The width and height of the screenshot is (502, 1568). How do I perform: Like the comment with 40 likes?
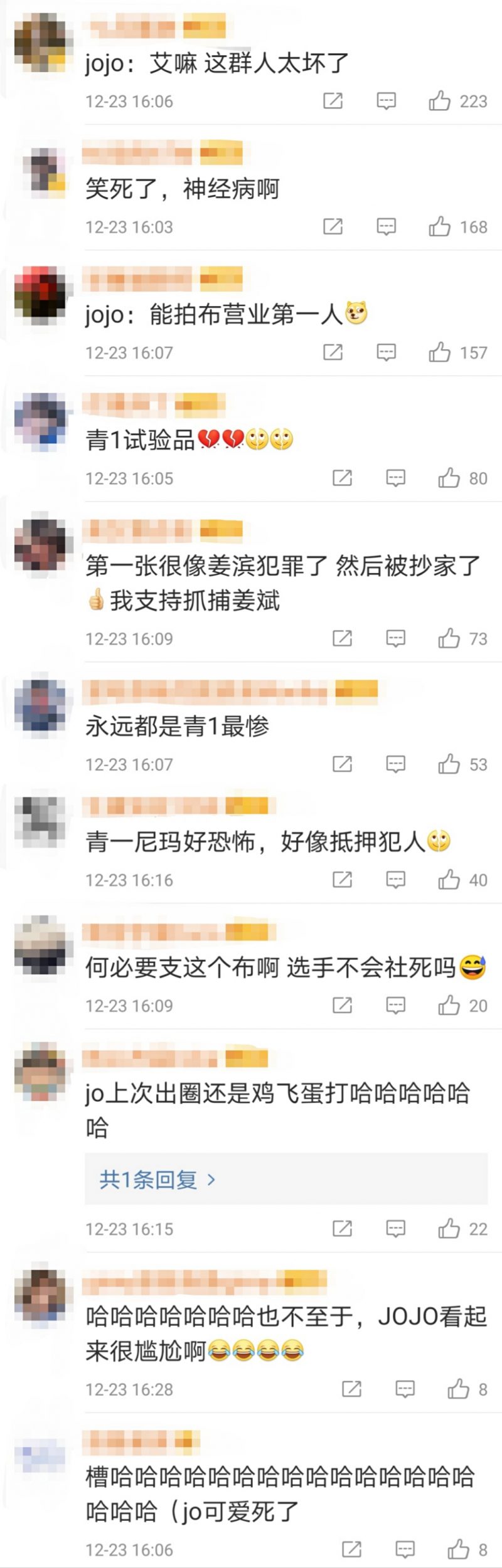coord(449,880)
